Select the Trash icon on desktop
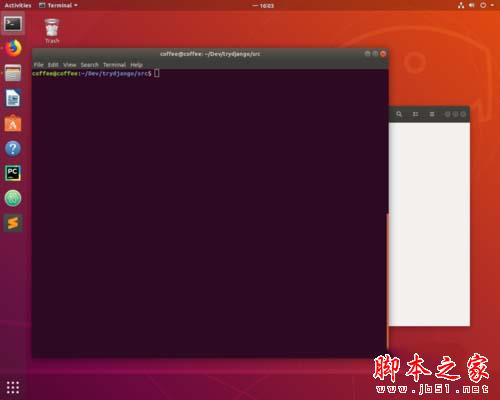 click(x=52, y=31)
